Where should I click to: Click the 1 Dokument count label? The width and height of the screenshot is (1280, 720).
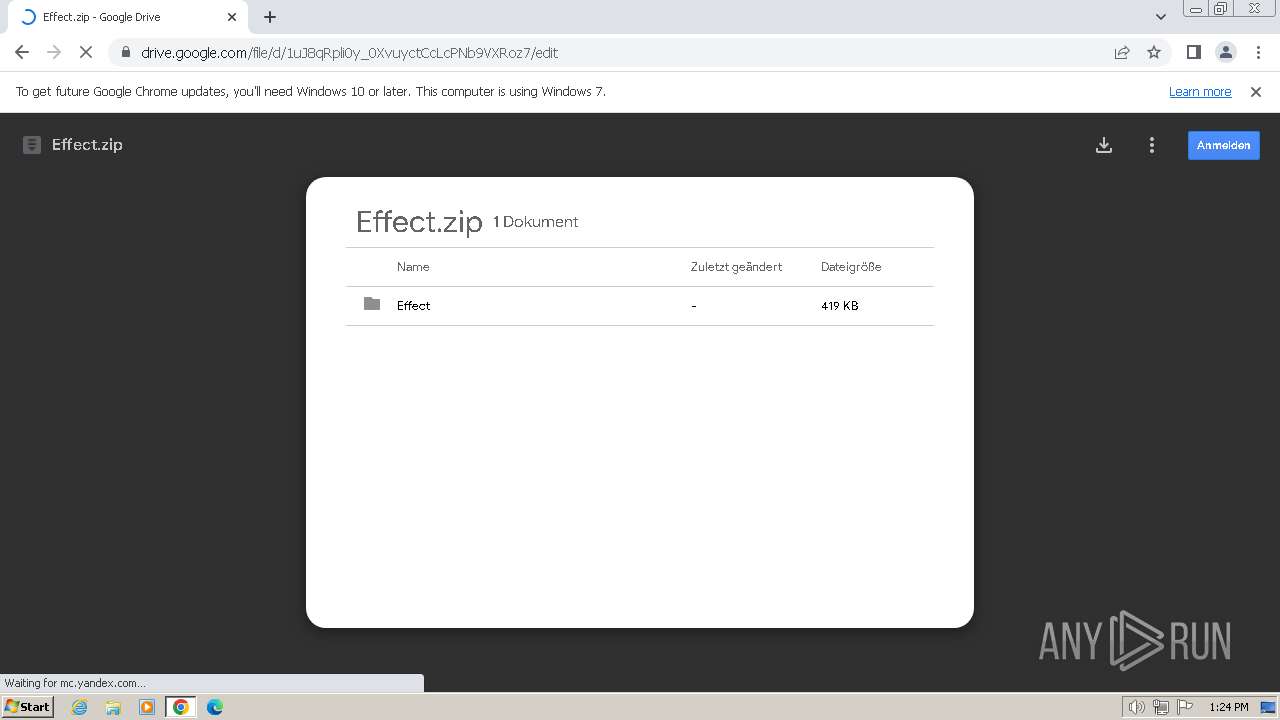(536, 222)
